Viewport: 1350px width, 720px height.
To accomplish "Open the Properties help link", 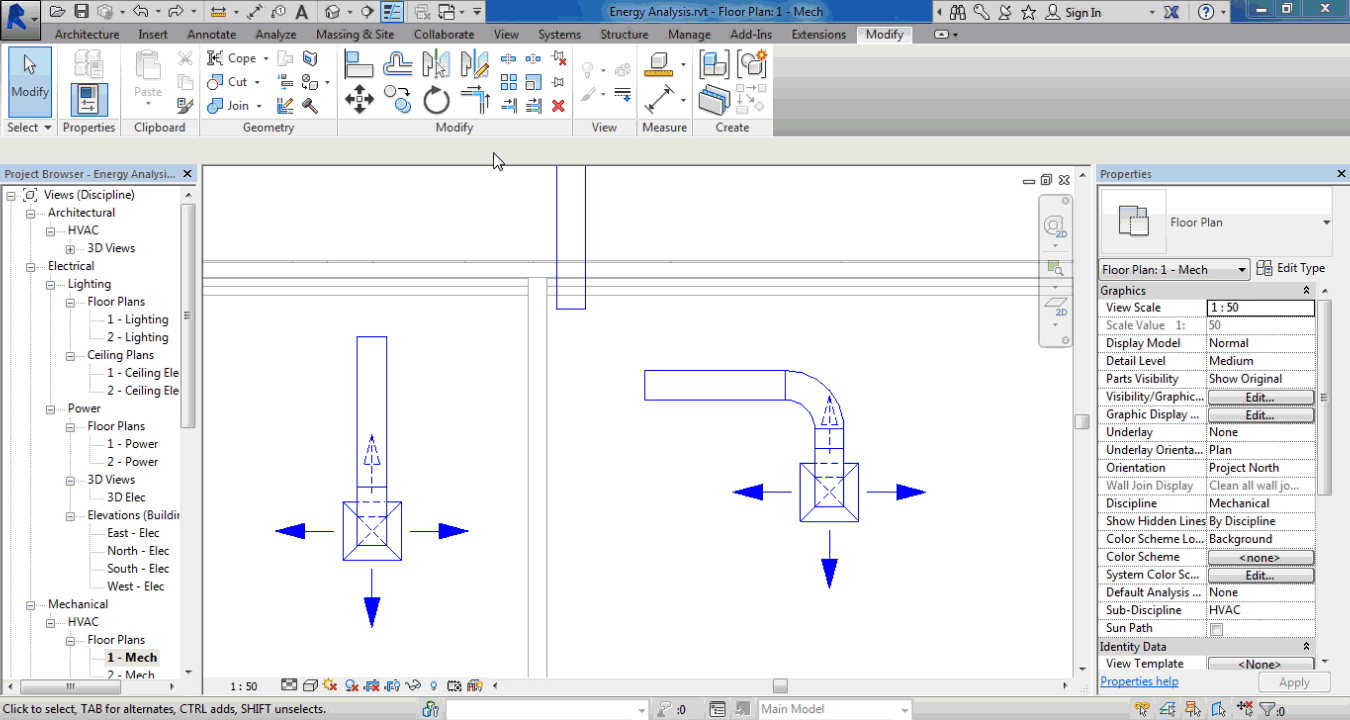I will coord(1139,681).
